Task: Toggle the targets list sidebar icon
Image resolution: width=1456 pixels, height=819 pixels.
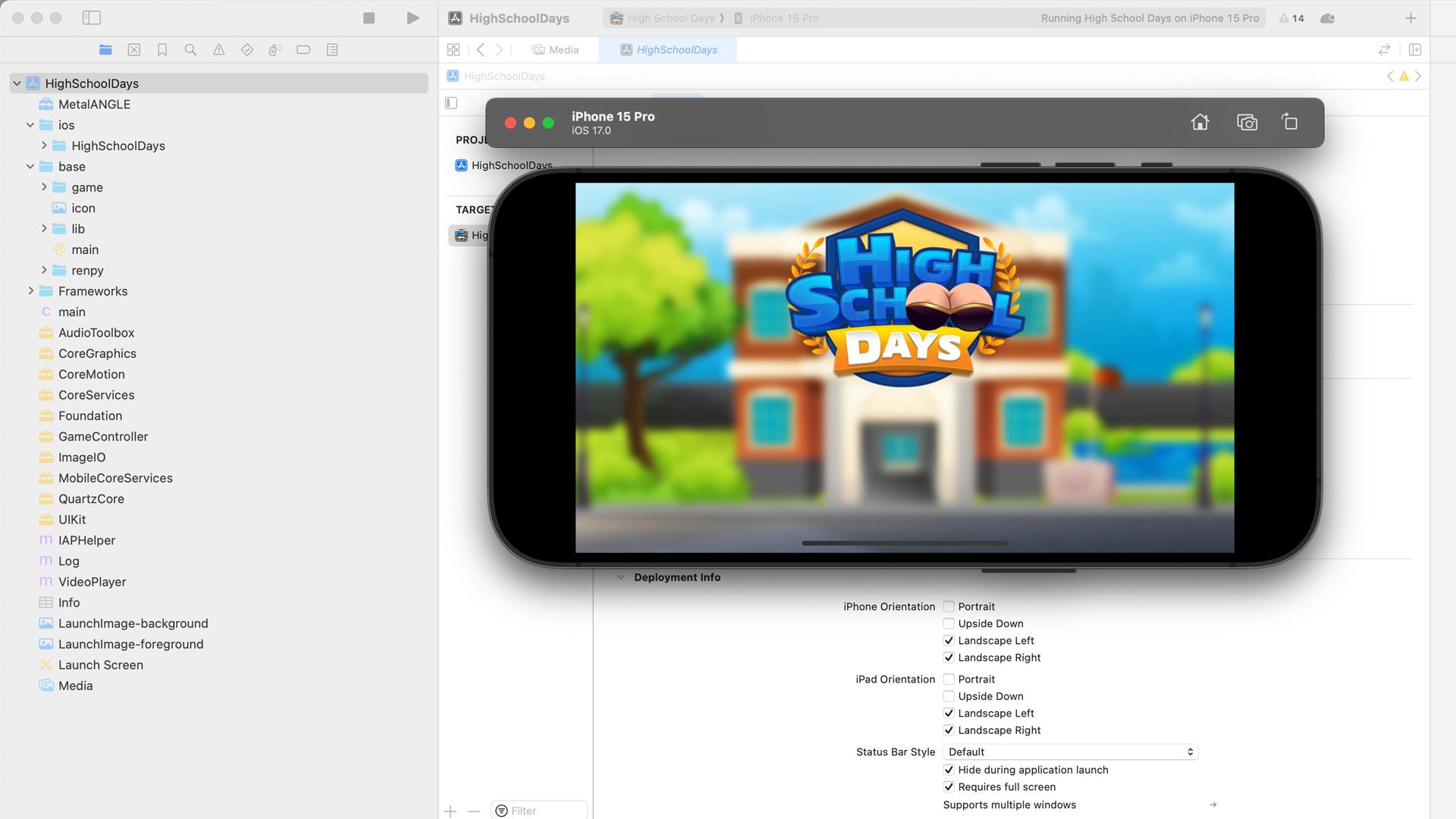Action: pyautogui.click(x=451, y=103)
